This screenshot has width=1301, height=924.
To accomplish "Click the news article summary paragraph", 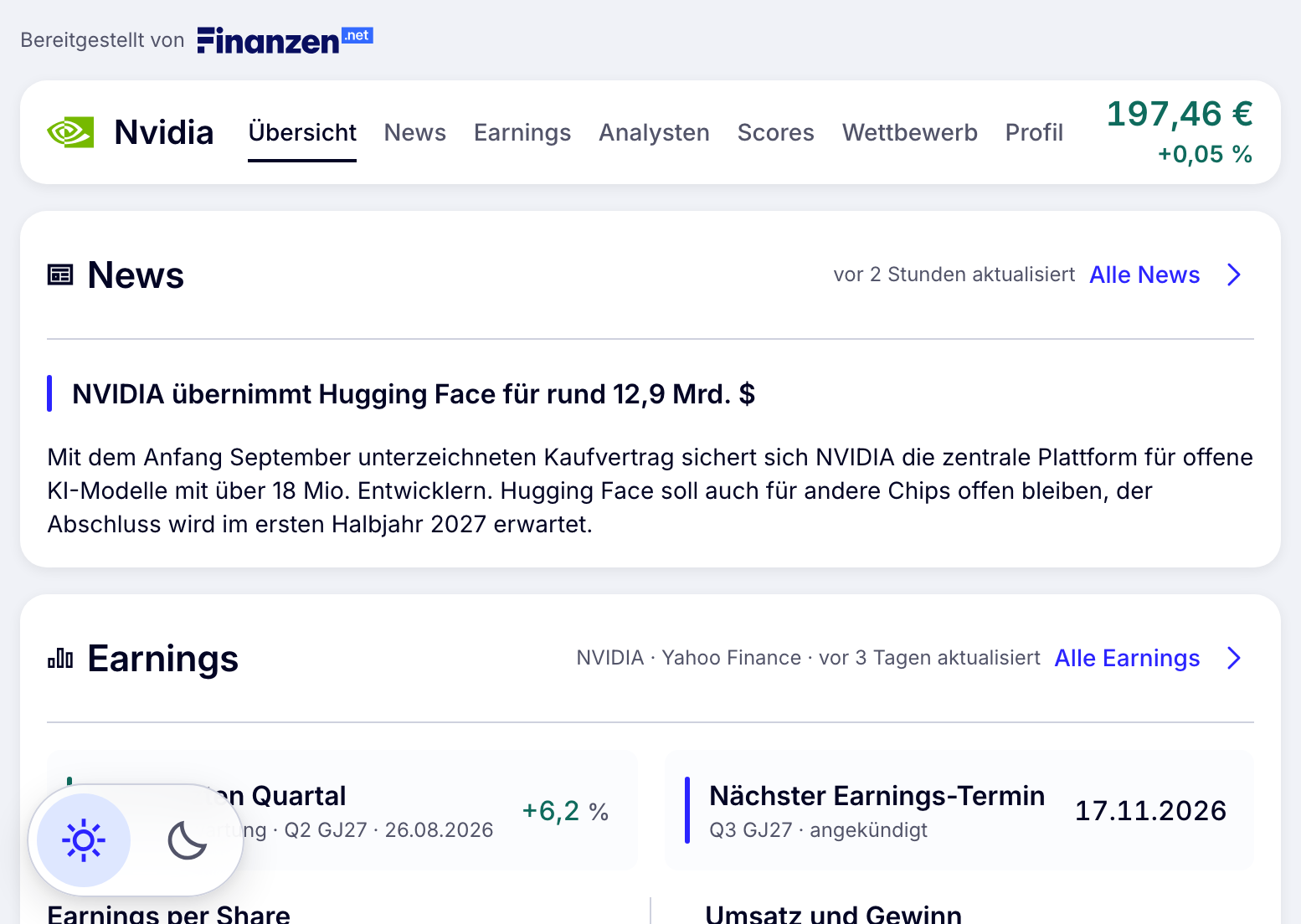I will 650,490.
